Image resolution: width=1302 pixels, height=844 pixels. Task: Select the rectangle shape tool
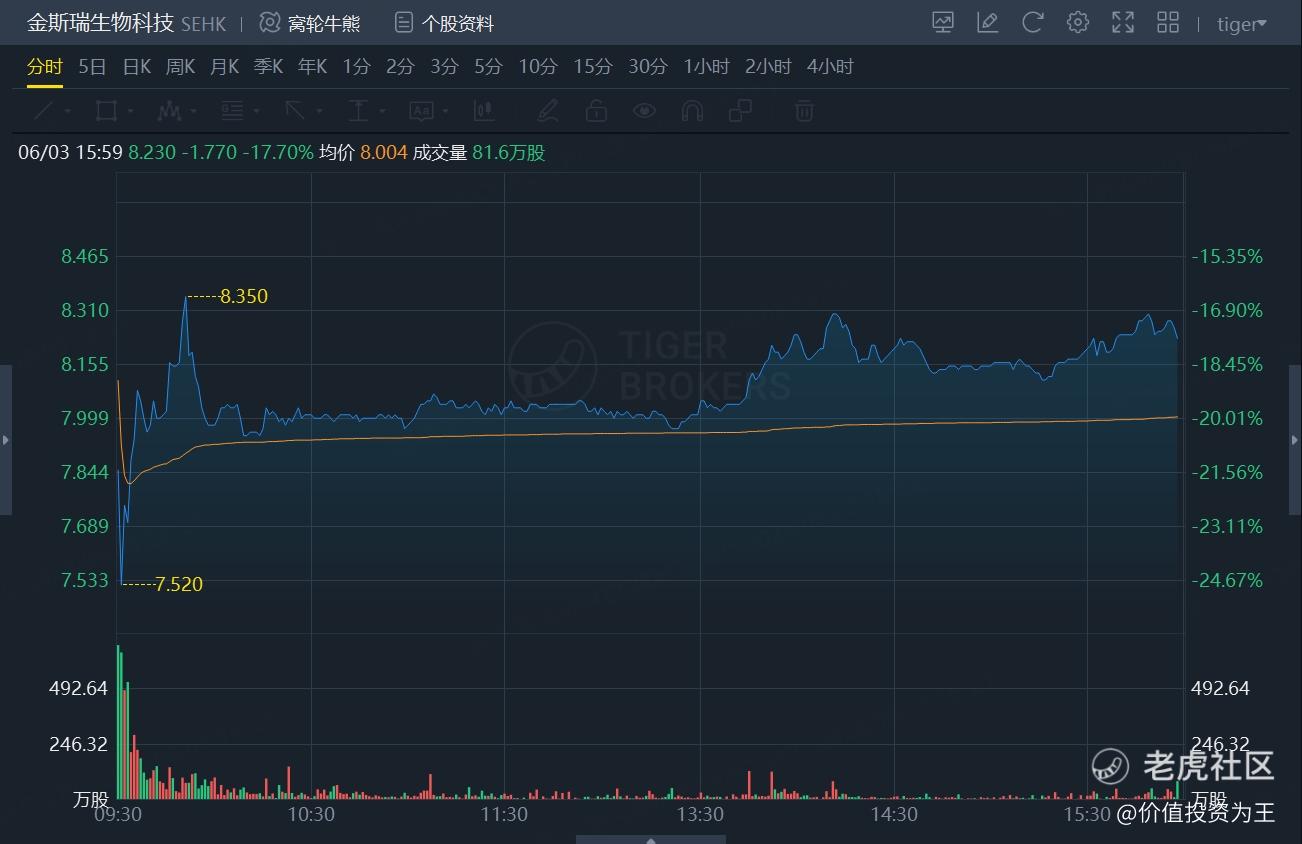click(106, 110)
